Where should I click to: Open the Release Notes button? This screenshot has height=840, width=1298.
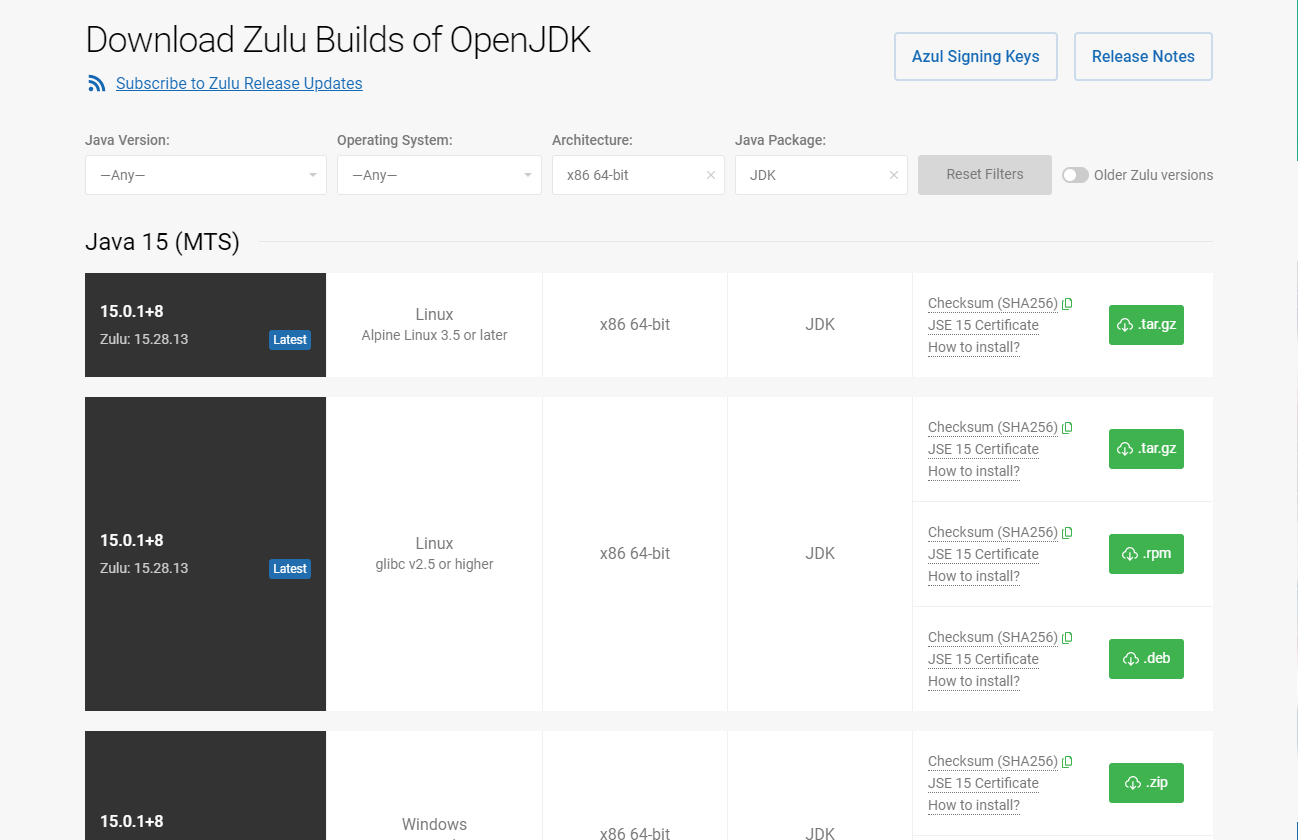pyautogui.click(x=1143, y=56)
